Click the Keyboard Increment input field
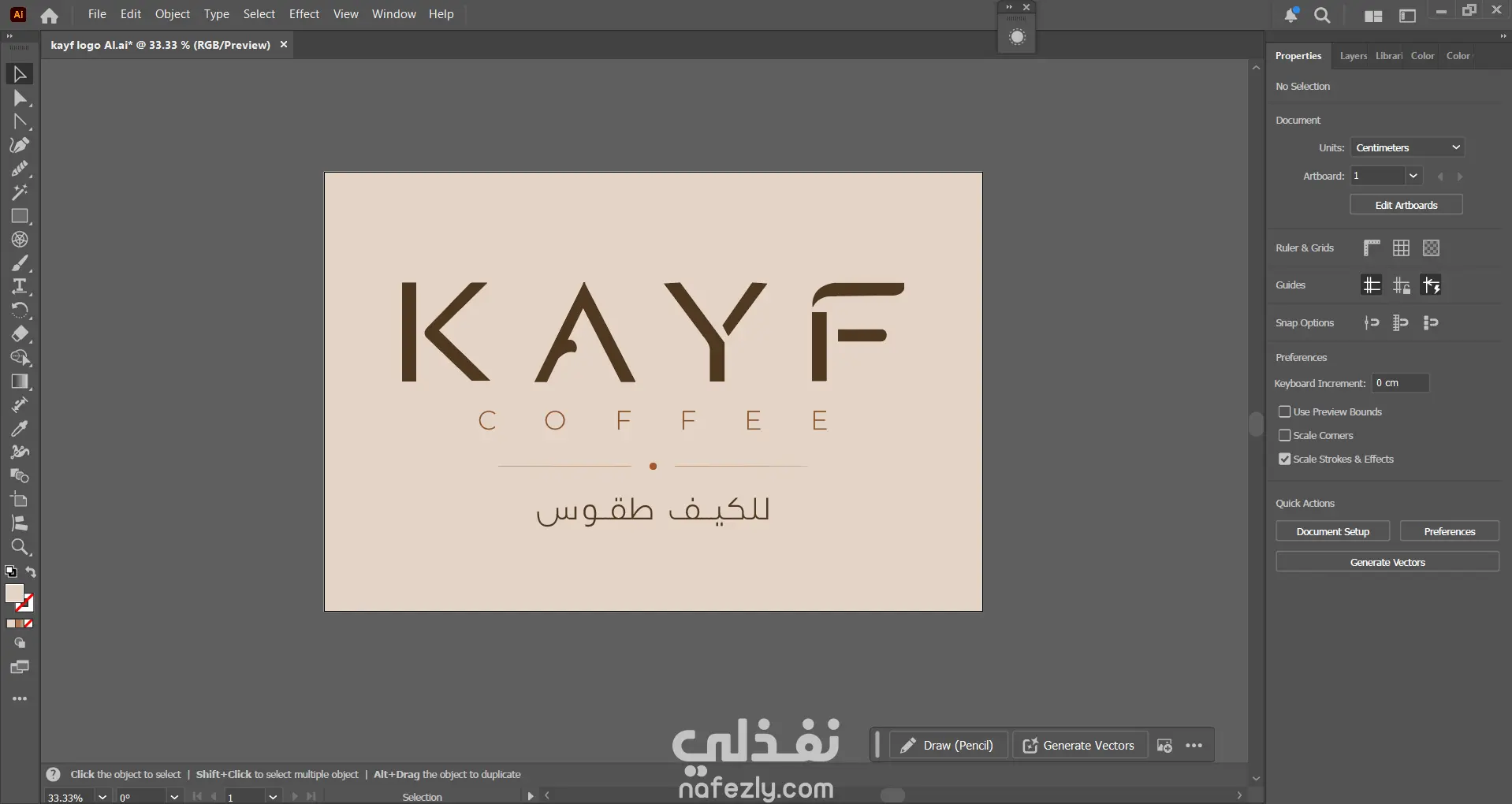1512x804 pixels. click(1400, 383)
